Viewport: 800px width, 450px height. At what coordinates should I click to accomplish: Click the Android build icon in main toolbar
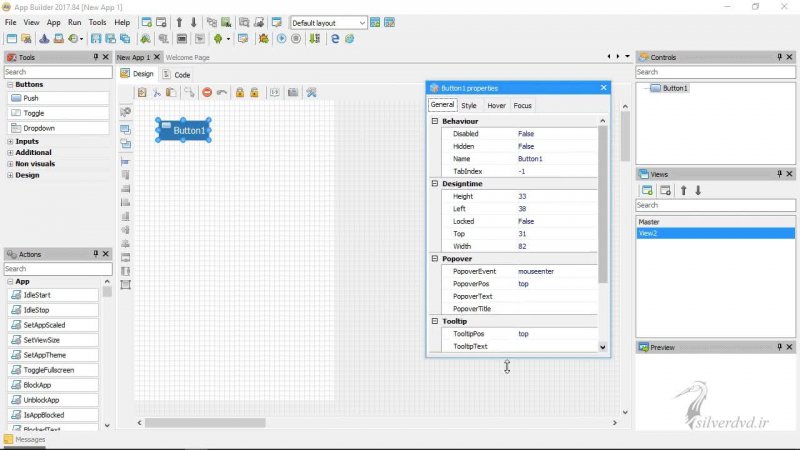[x=215, y=39]
